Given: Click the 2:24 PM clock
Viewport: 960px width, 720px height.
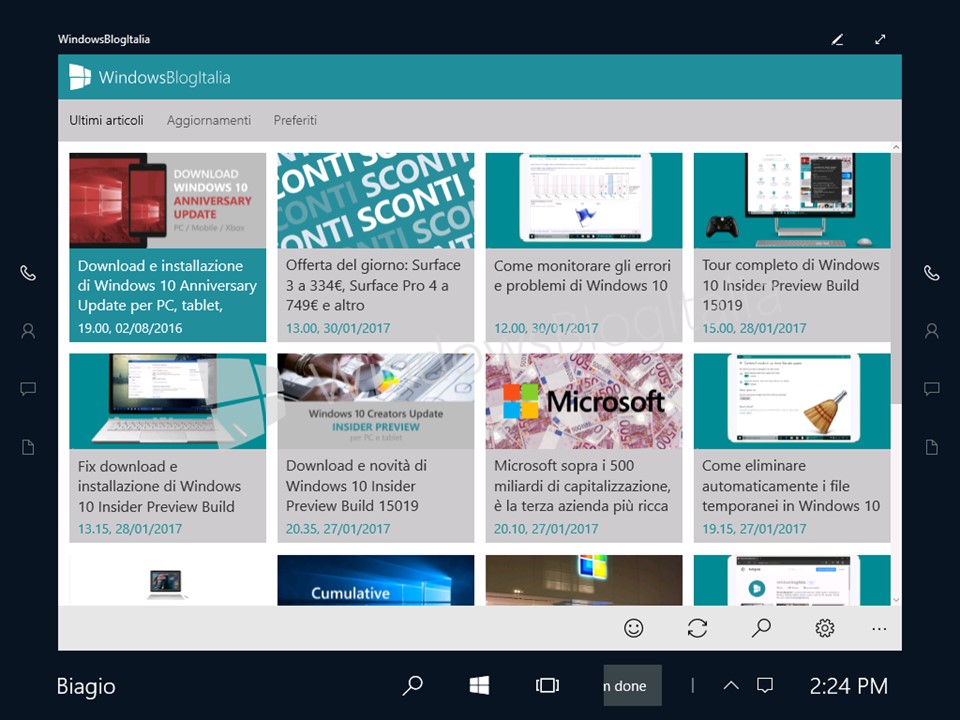Looking at the screenshot, I should 849,686.
